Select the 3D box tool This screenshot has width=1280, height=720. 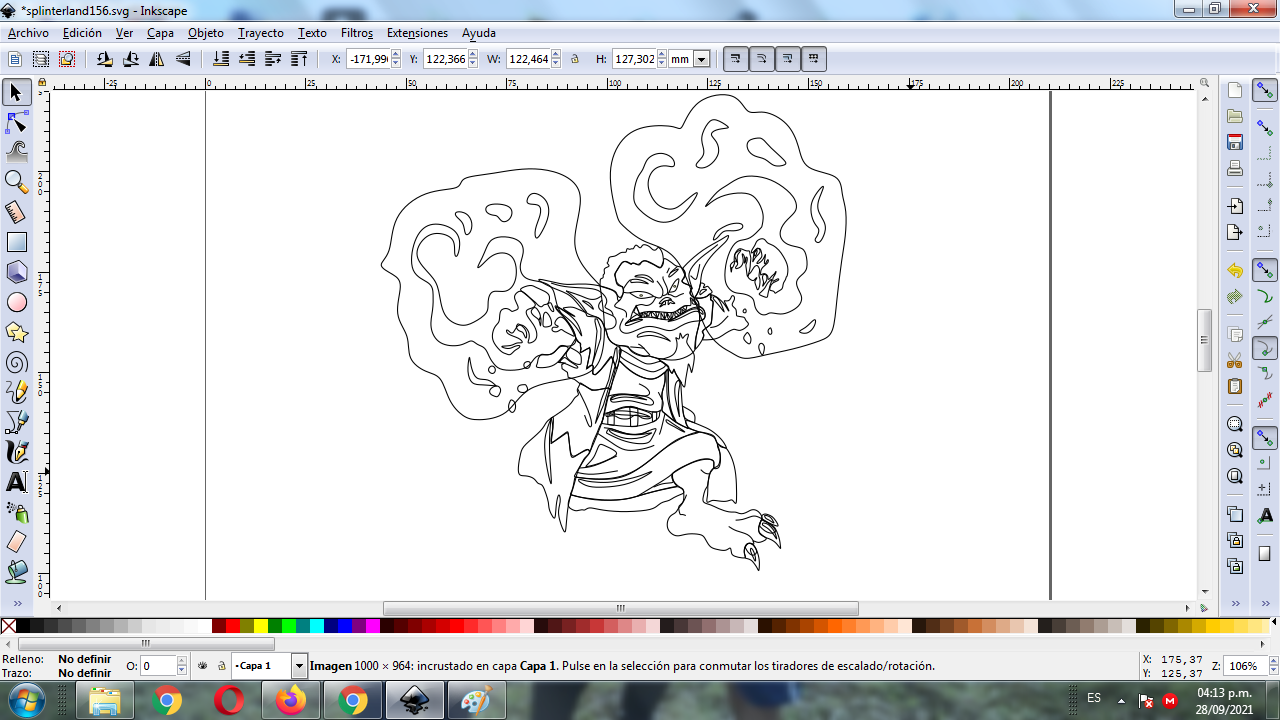coord(16,272)
